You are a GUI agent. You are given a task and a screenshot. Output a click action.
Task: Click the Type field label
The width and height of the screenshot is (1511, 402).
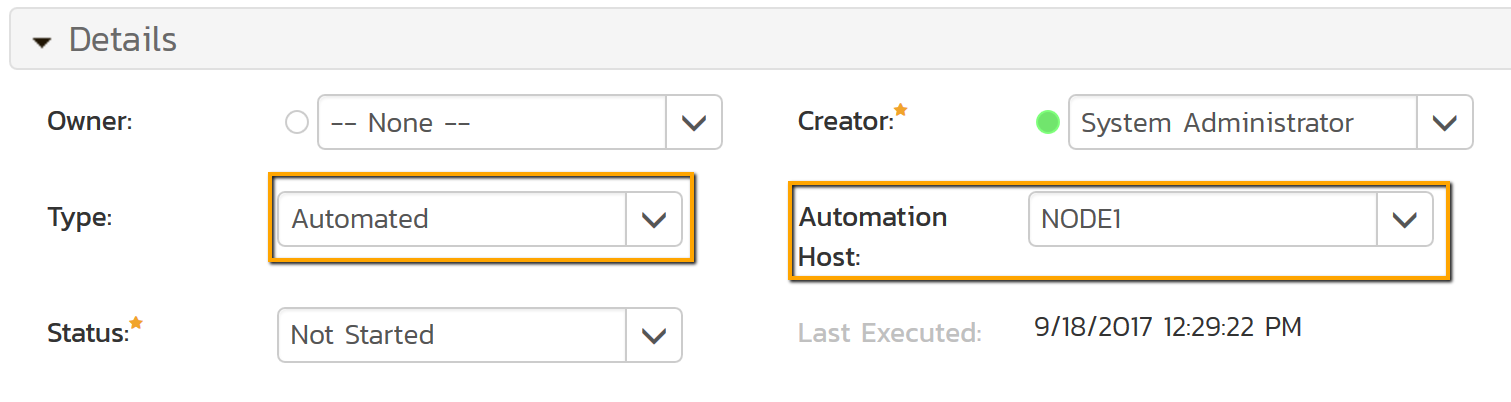pos(80,218)
